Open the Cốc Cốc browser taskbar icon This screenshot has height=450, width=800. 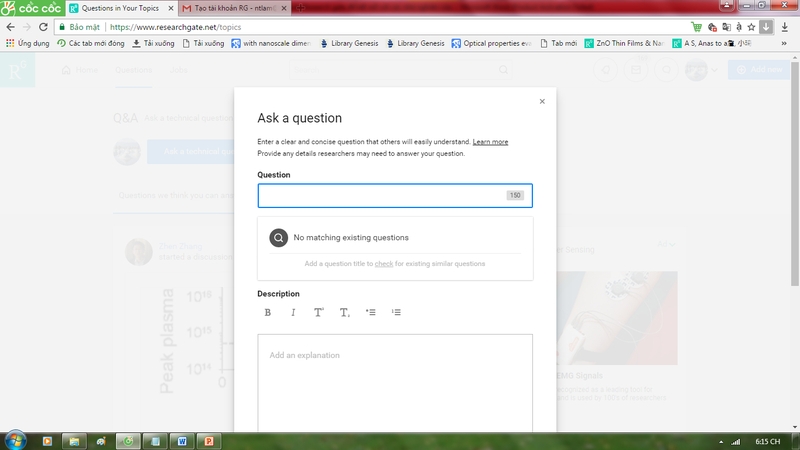click(128, 441)
